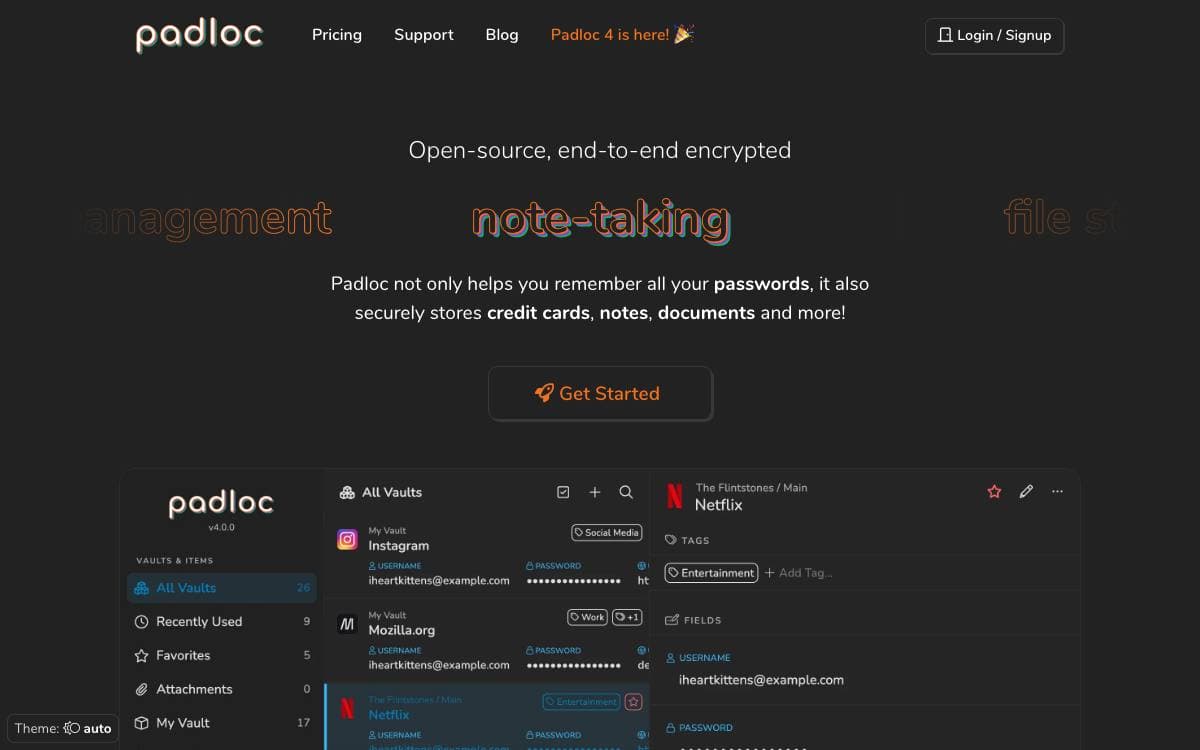Click the padloc logo in the header
1200x750 pixels.
(199, 35)
